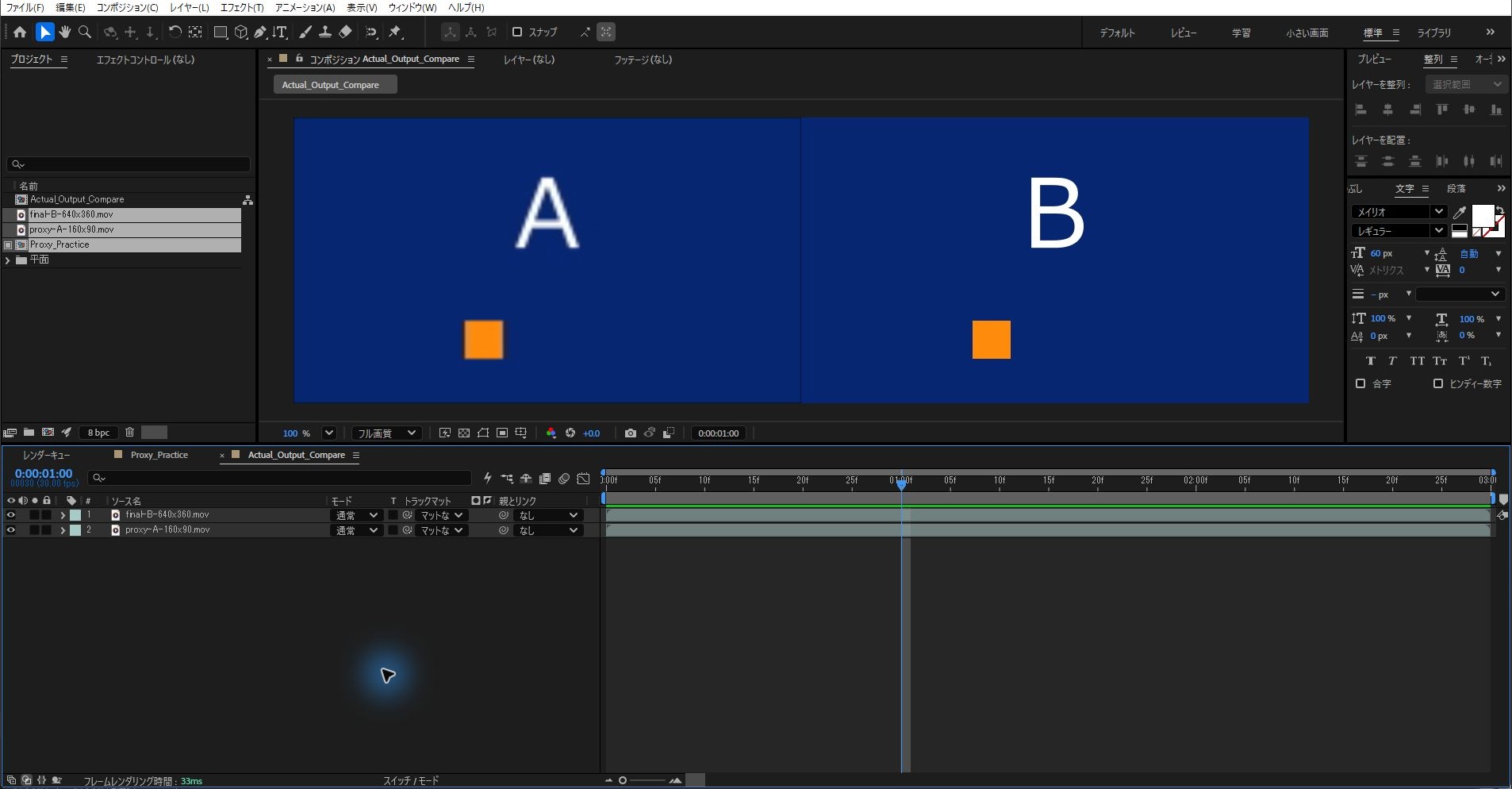Viewport: 1512px width, 789px height.
Task: Select the Home icon in toolbar
Action: tap(20, 32)
